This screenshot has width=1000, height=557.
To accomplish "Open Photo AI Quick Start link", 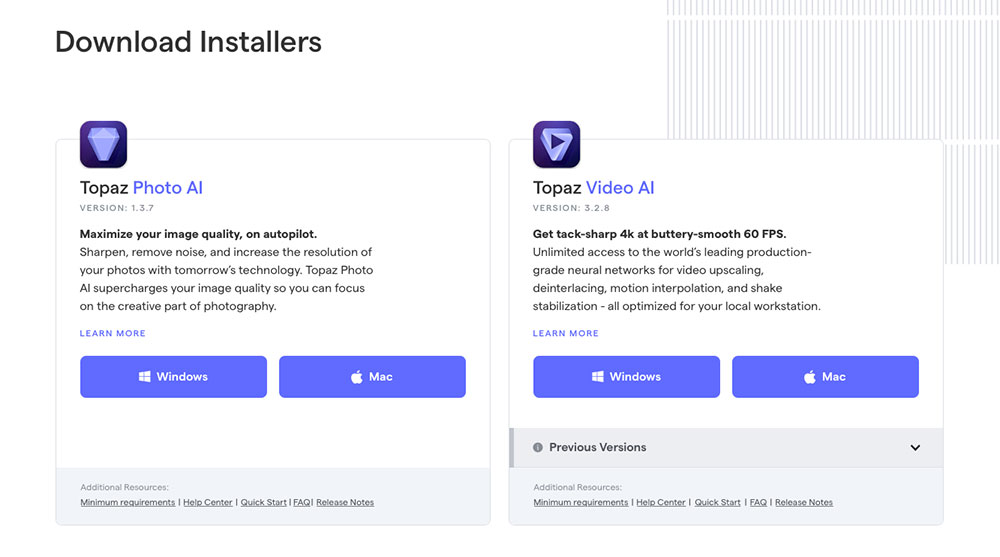I will [x=263, y=502].
